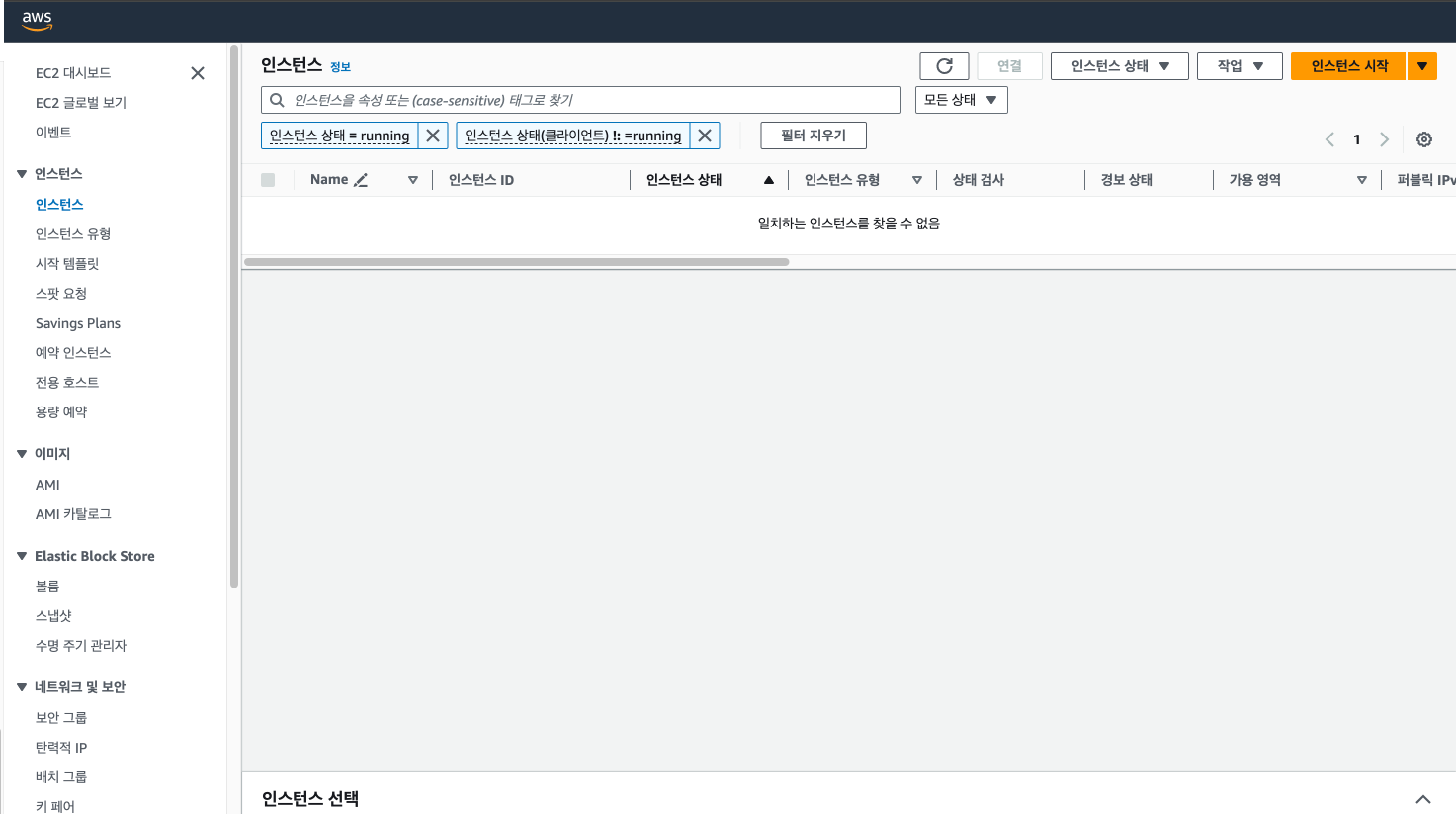Open table preferences gear icon
The image size is (1456, 814).
pos(1424,139)
